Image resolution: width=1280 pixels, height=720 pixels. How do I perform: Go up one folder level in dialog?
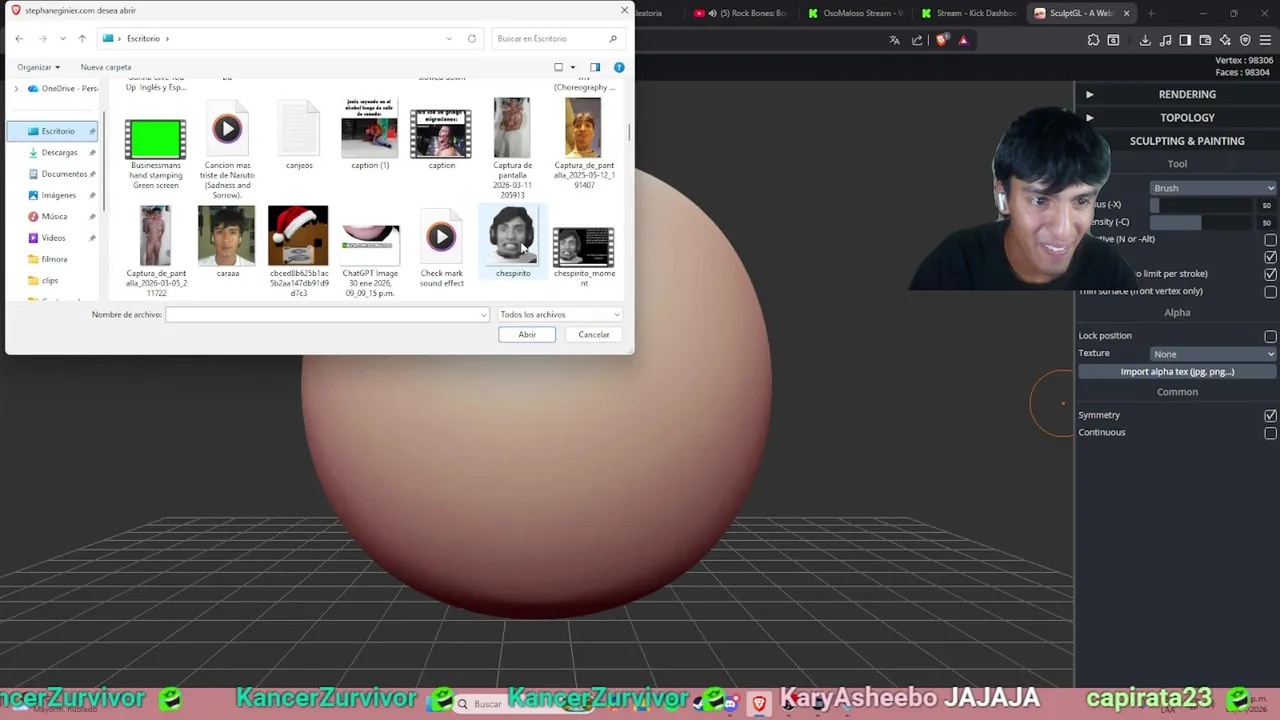pyautogui.click(x=82, y=38)
